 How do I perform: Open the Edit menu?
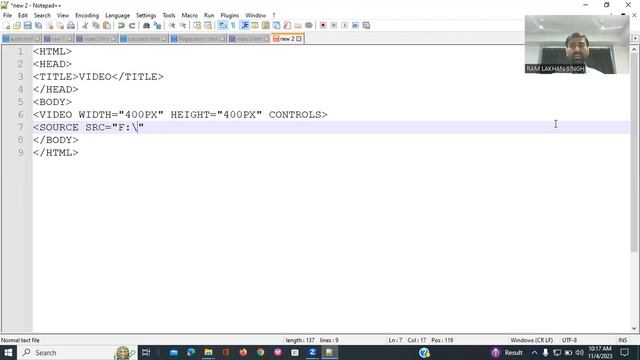coord(22,15)
